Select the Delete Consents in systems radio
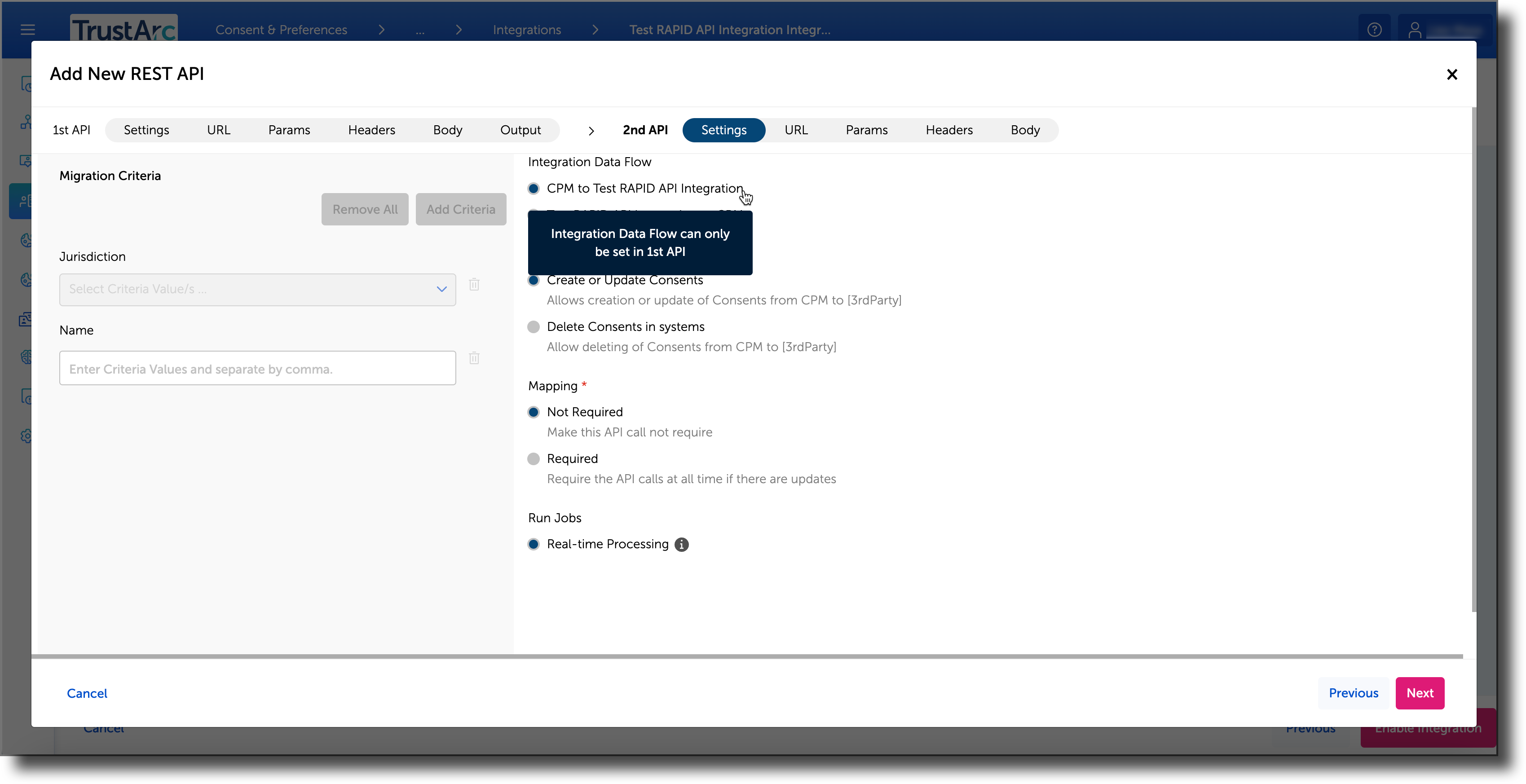This screenshot has width=1526, height=784. tap(533, 327)
